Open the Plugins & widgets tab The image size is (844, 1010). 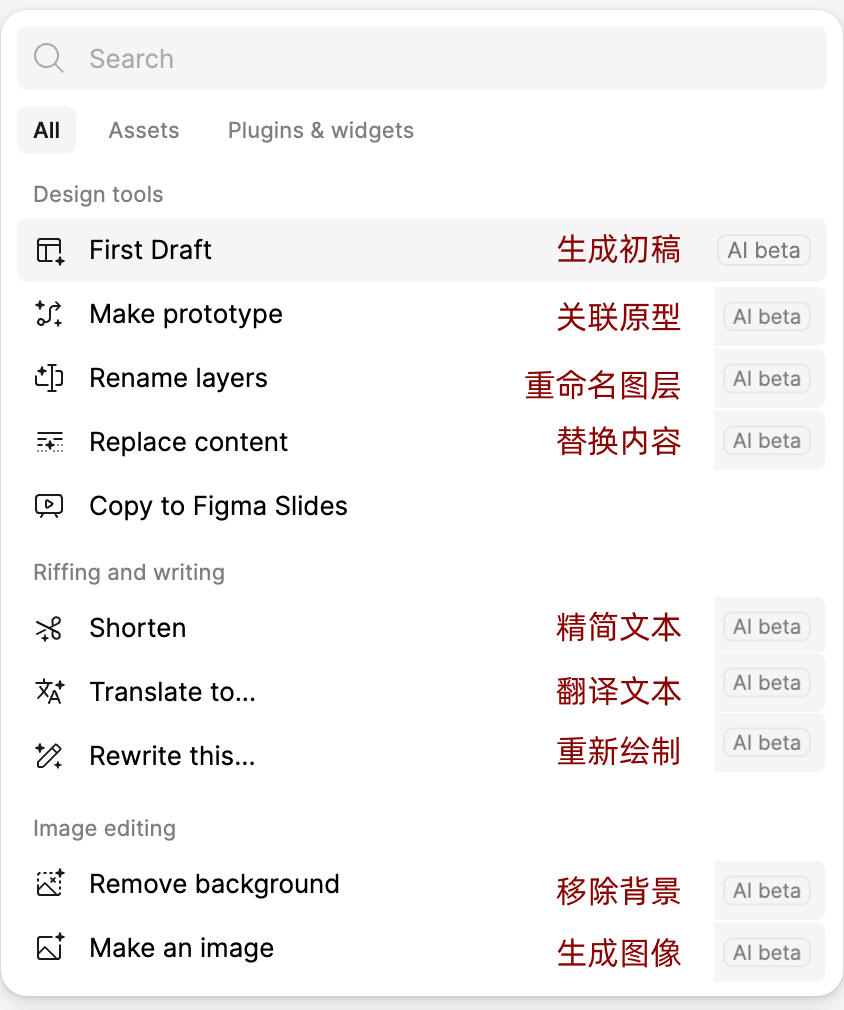click(321, 130)
